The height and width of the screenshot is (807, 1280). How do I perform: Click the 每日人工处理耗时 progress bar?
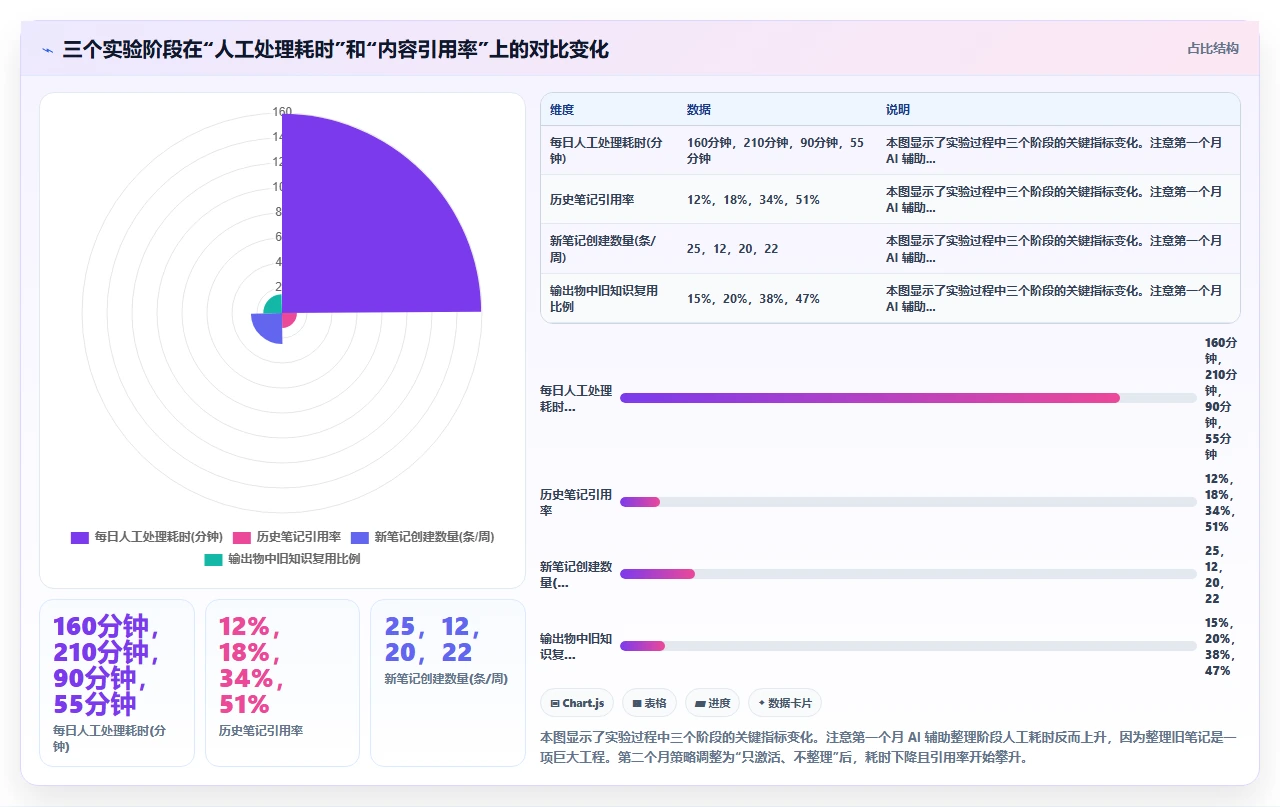[x=908, y=398]
